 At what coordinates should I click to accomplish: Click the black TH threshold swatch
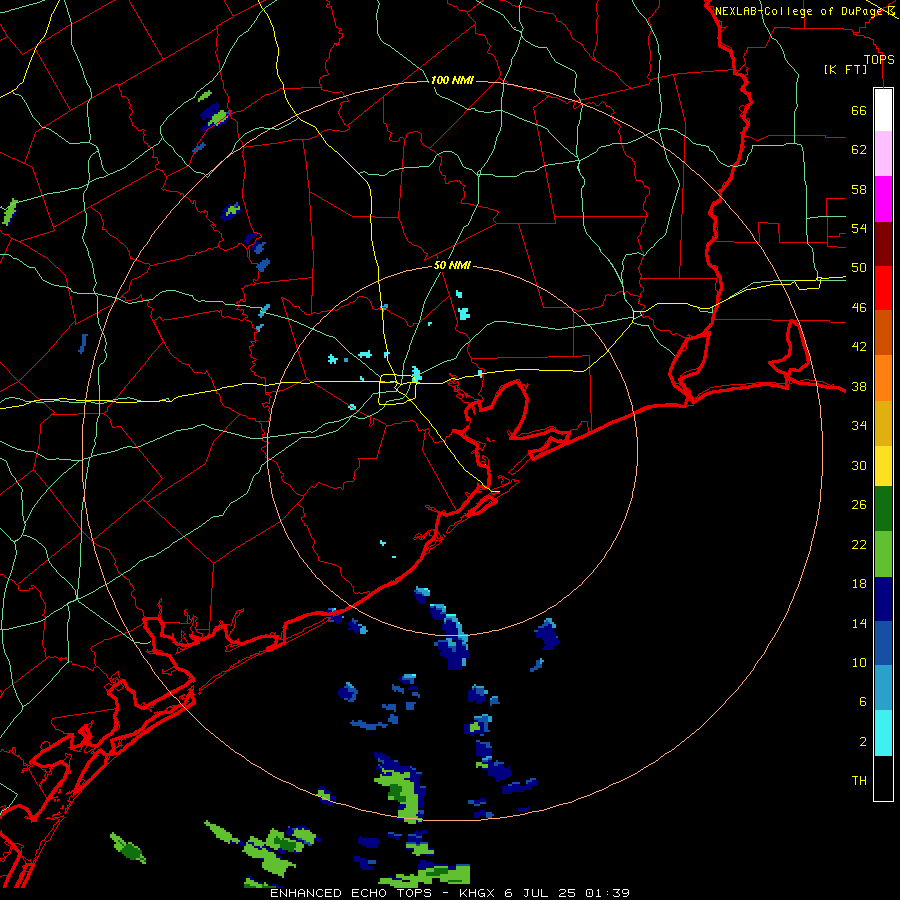click(x=883, y=778)
